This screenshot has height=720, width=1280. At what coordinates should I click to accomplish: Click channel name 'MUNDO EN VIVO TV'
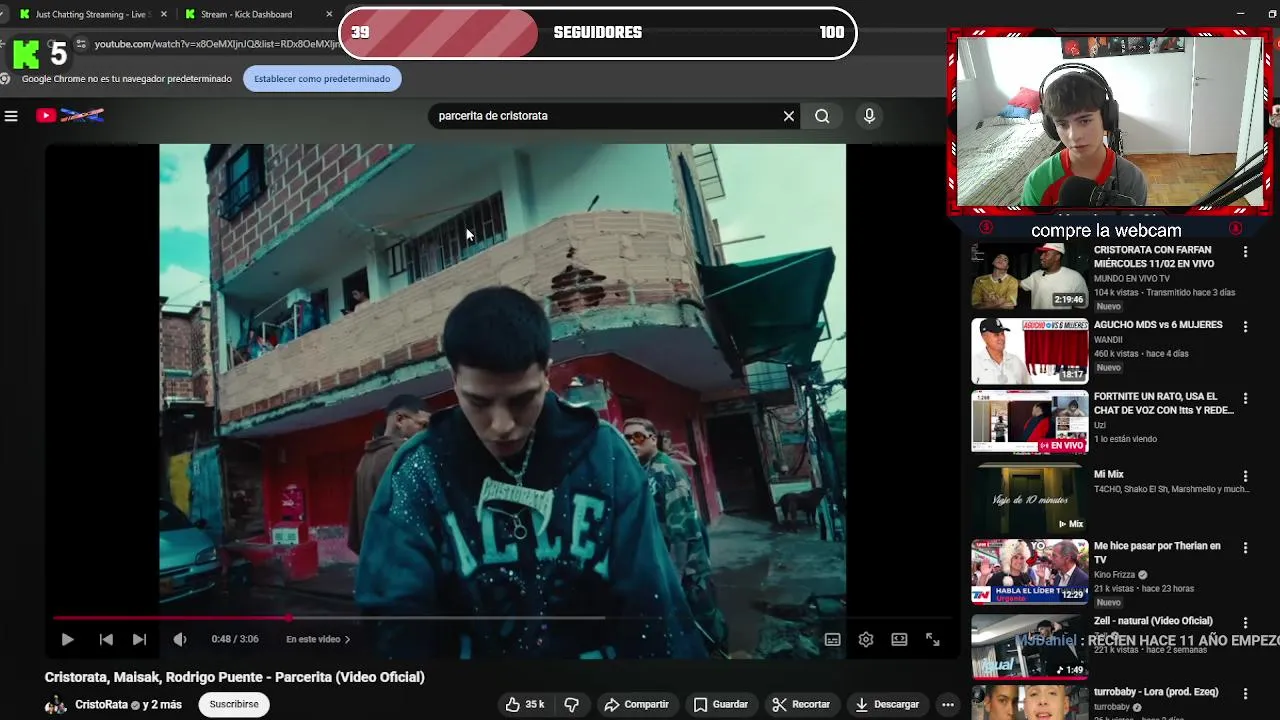(1131, 279)
